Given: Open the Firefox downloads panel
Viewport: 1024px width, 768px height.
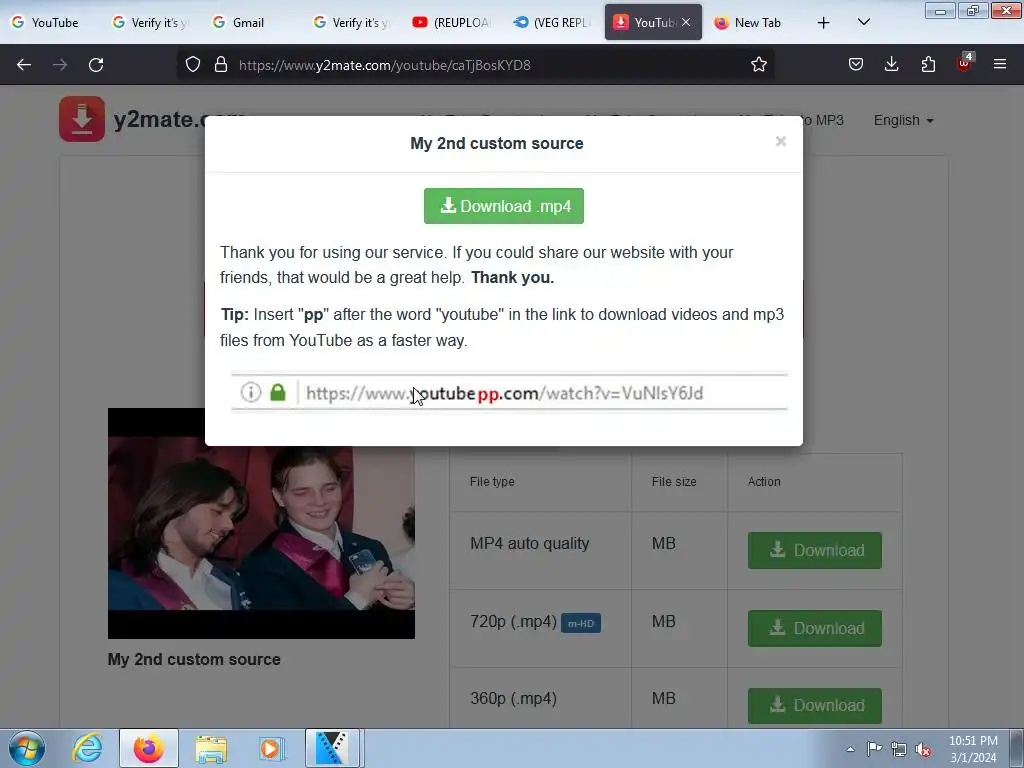Looking at the screenshot, I should pyautogui.click(x=891, y=64).
